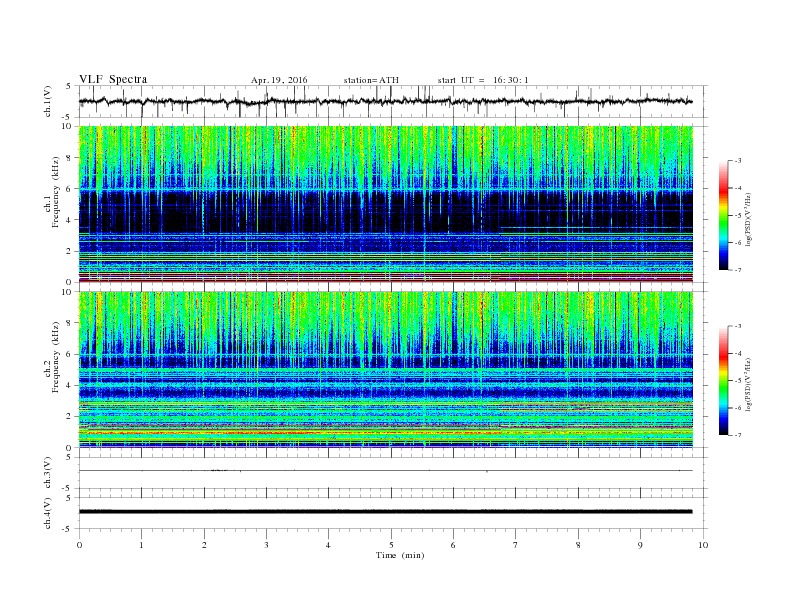The image size is (792, 612).
Task: Select the log(PSD) label beside ch.1 colorbar
Action: click(749, 219)
